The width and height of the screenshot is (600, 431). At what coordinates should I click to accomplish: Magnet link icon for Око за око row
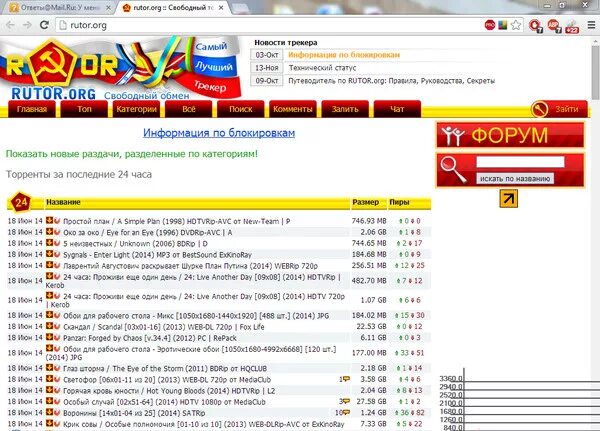(57, 232)
